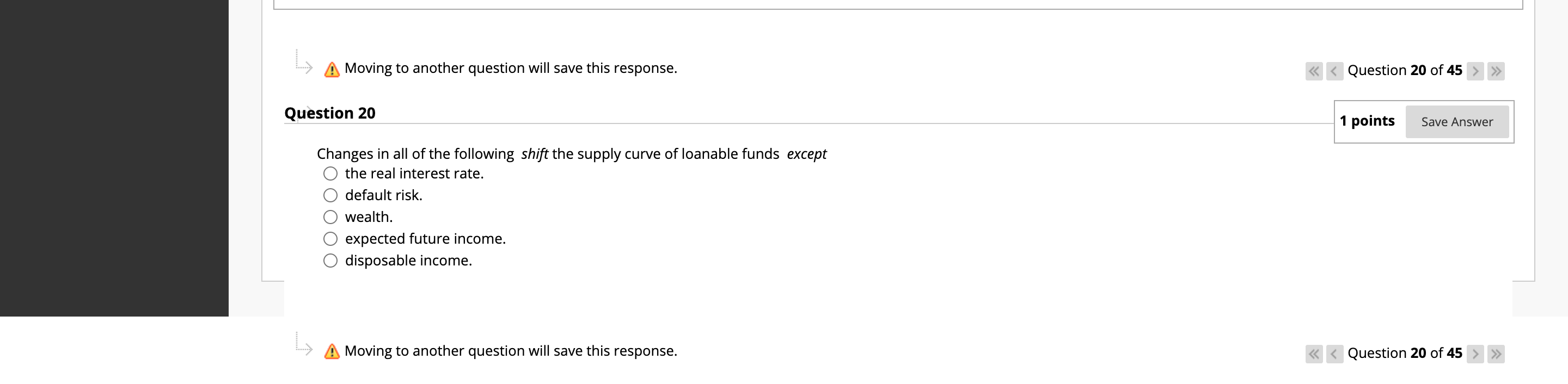Screen dimensions: 1568x384
Task: Jump to last question using top double-arrow
Action: pos(1497,71)
